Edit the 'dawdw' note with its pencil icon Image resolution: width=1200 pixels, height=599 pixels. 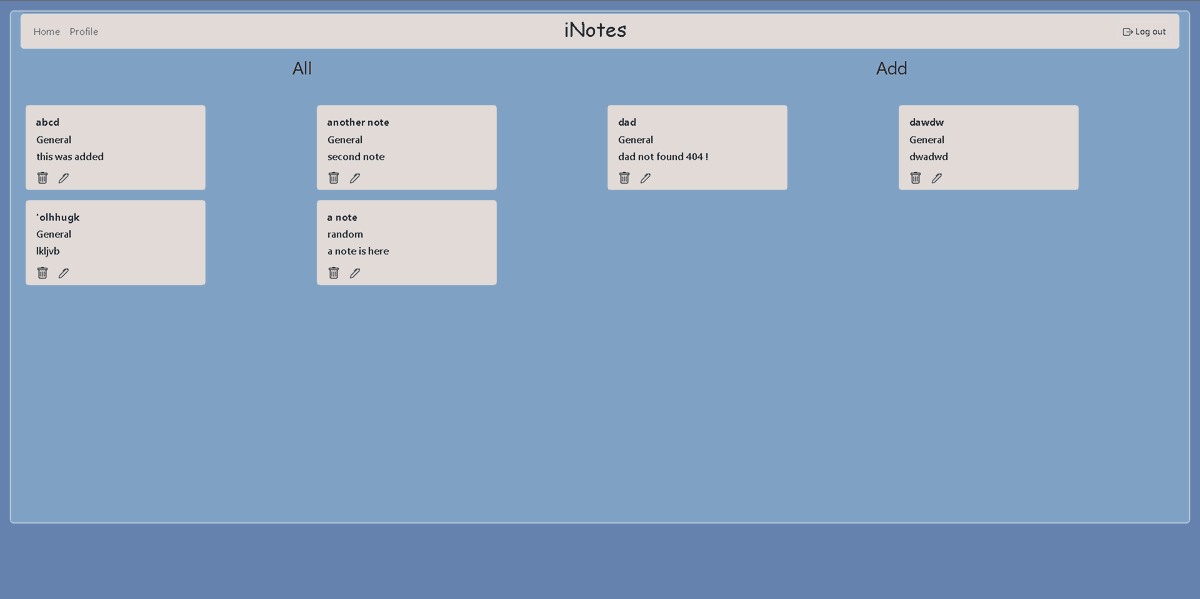[x=937, y=178]
